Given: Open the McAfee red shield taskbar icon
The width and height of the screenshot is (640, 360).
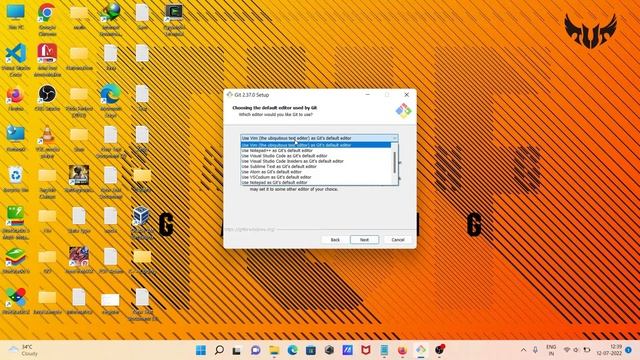Looking at the screenshot, I should (366, 350).
